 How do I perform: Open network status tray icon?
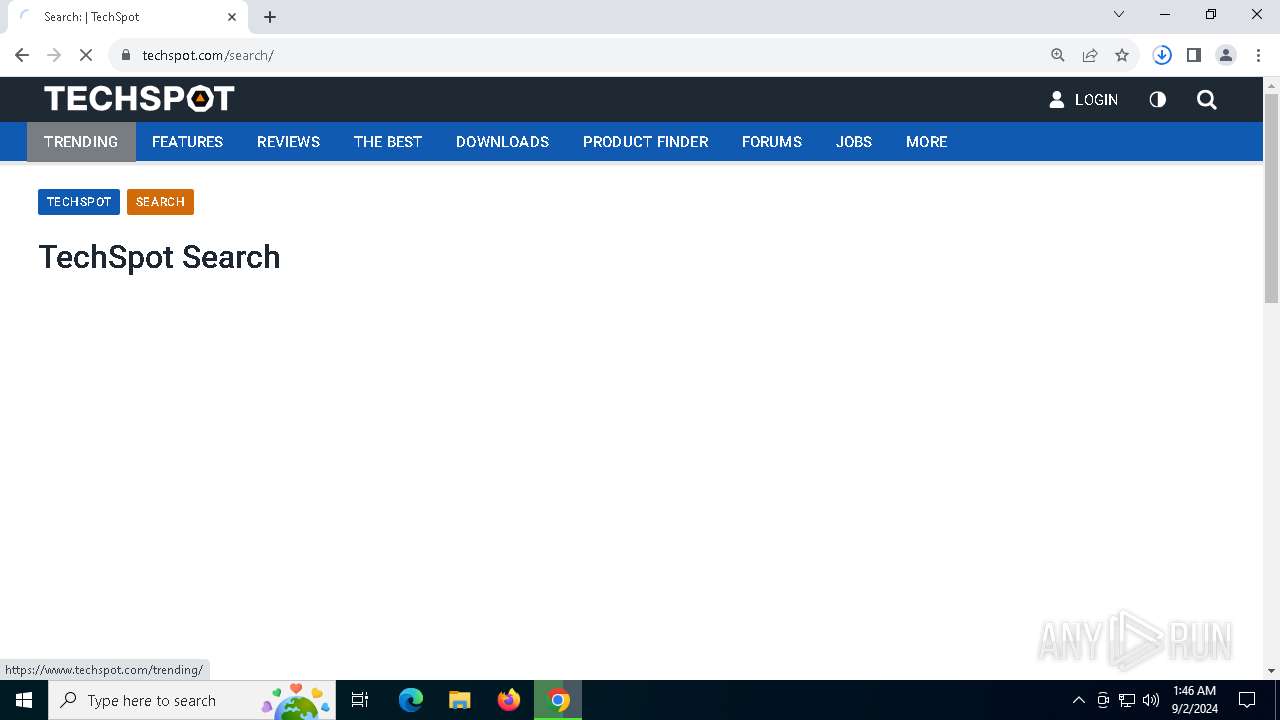(x=1127, y=700)
